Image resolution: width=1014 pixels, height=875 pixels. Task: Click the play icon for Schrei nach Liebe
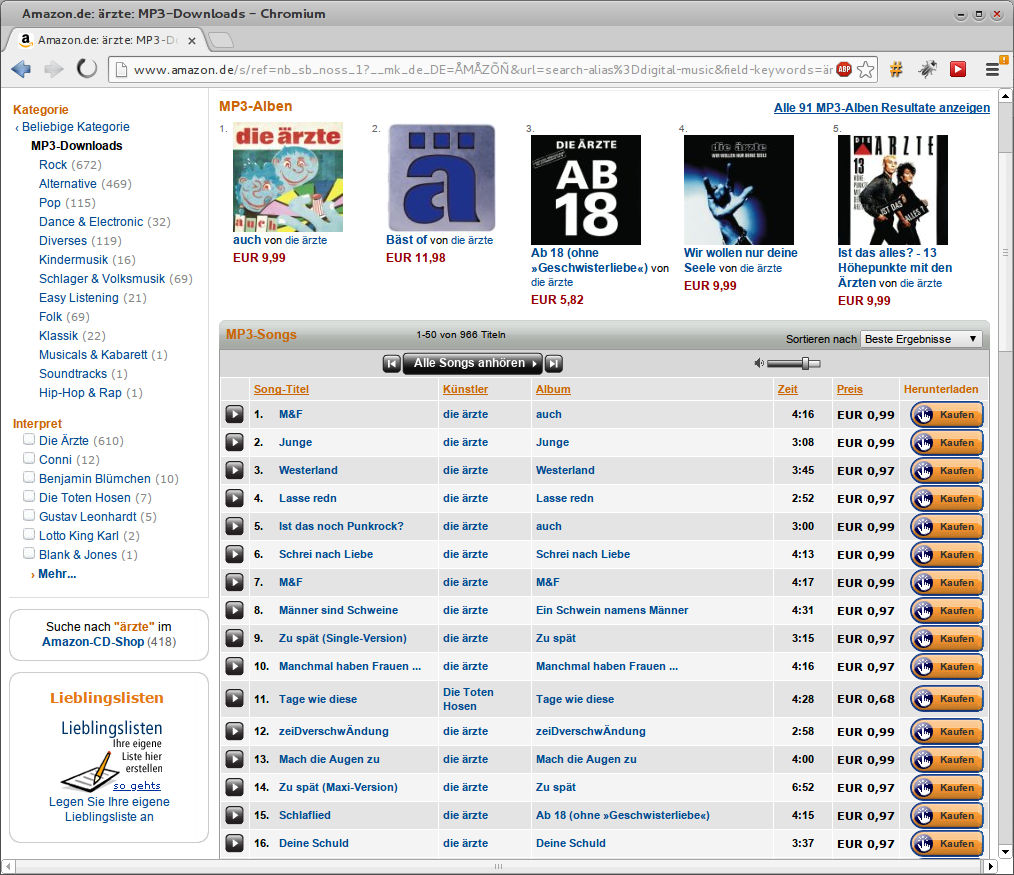click(x=234, y=554)
